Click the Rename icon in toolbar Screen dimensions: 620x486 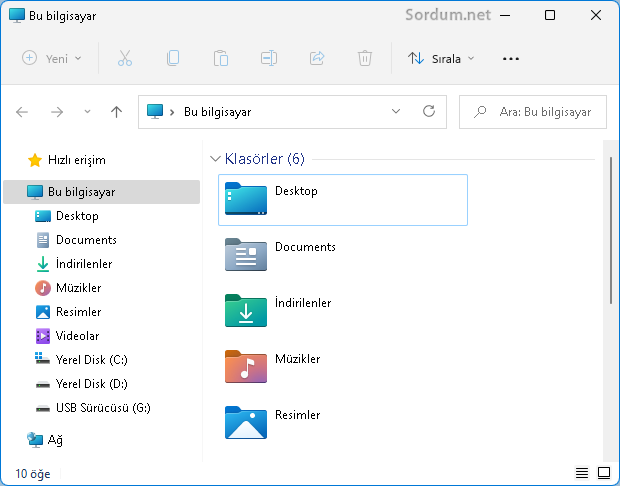[269, 59]
